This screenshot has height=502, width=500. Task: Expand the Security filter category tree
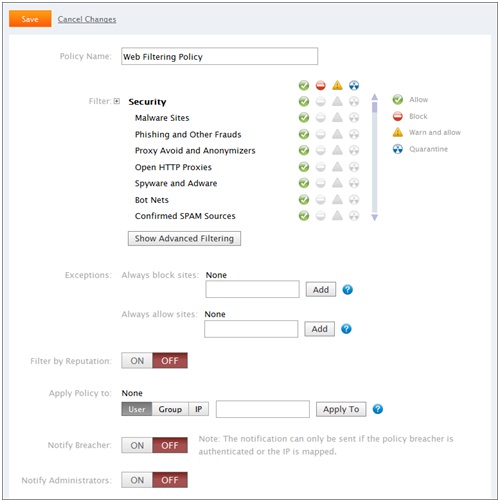[x=116, y=101]
